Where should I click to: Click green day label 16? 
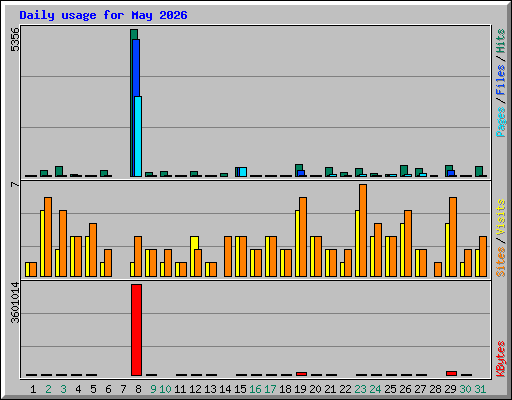click(x=255, y=389)
